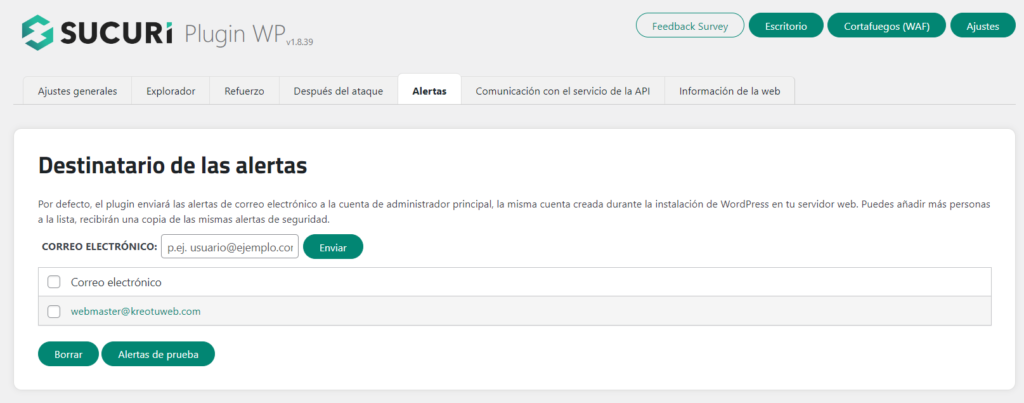The height and width of the screenshot is (403, 1024).
Task: Open Cortafuegos (WAF) page
Action: click(x=886, y=25)
